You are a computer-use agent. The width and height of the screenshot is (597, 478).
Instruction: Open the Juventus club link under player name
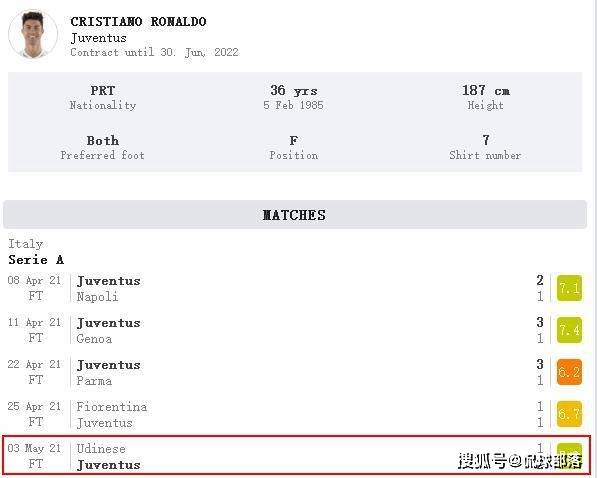(99, 38)
